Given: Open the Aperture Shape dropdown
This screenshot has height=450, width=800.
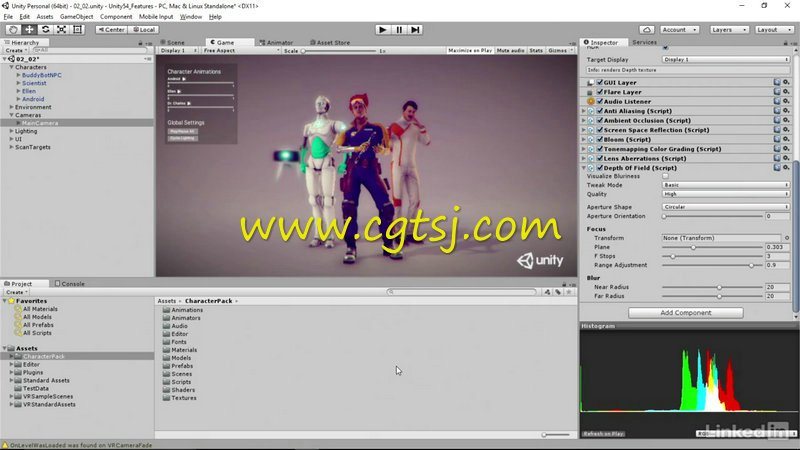Looking at the screenshot, I should tap(726, 207).
